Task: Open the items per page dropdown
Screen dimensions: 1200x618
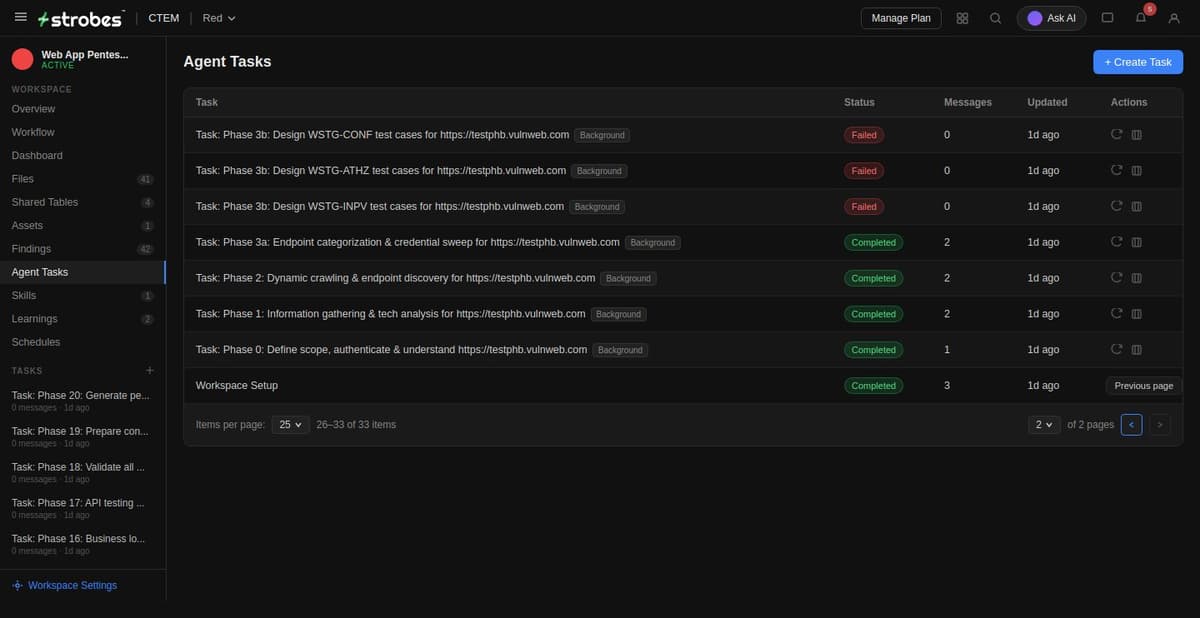Action: (x=291, y=425)
